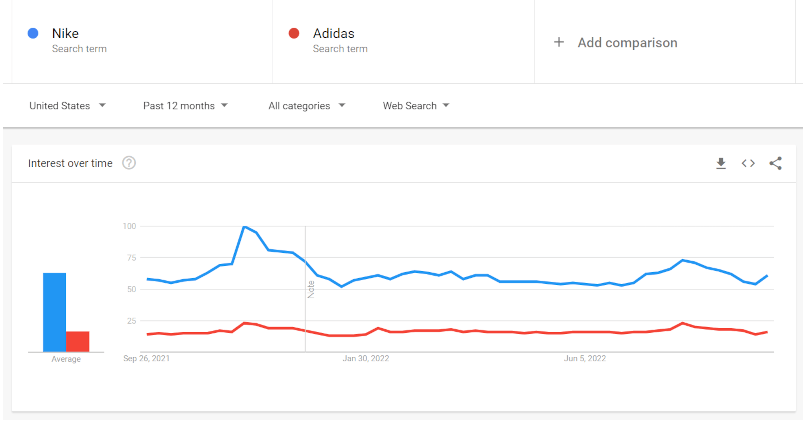The width and height of the screenshot is (806, 421).
Task: Expand the All categories dropdown
Action: 307,105
